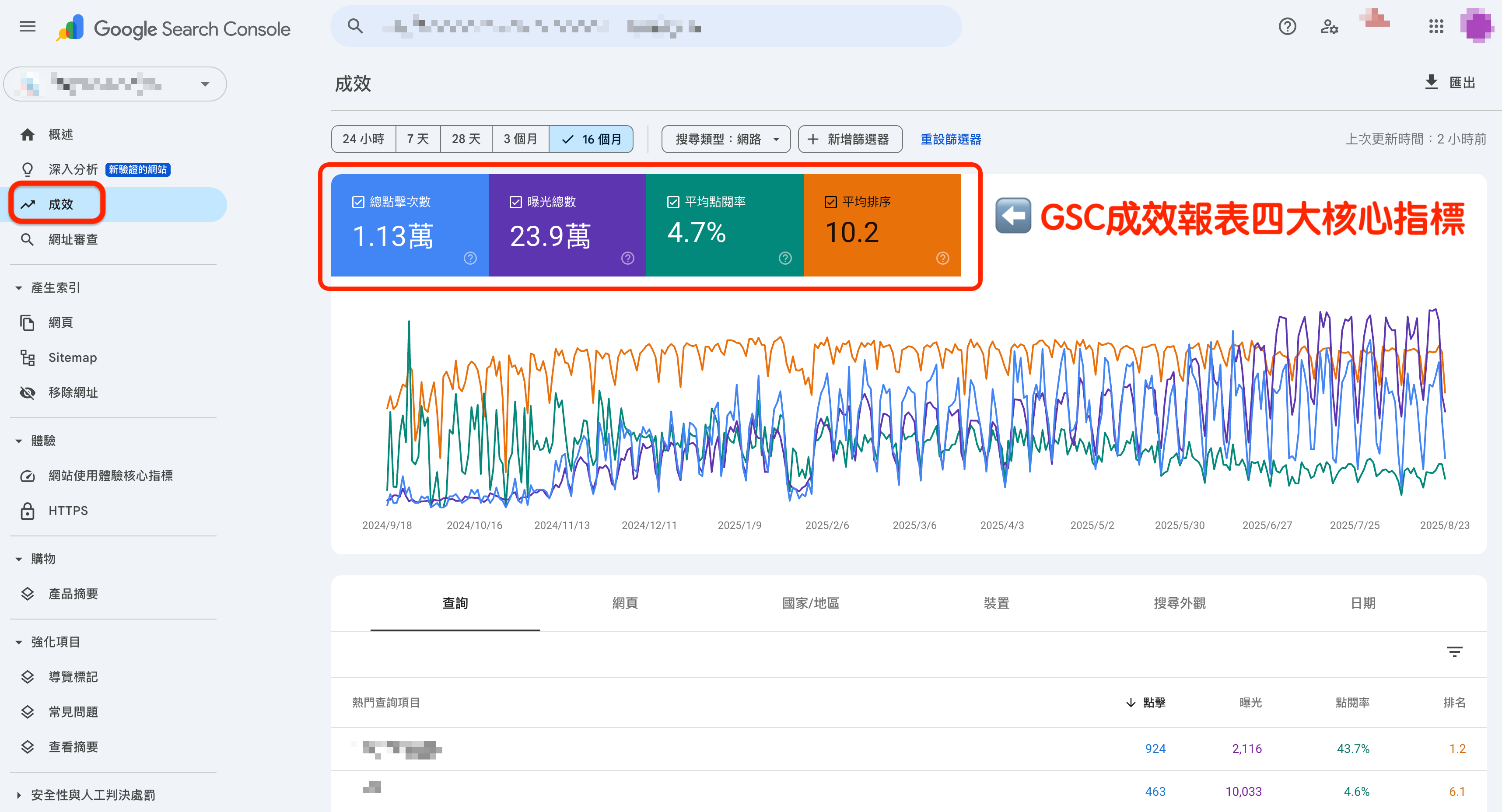Click the 924 clicks table cell
1502x812 pixels.
click(x=1155, y=749)
